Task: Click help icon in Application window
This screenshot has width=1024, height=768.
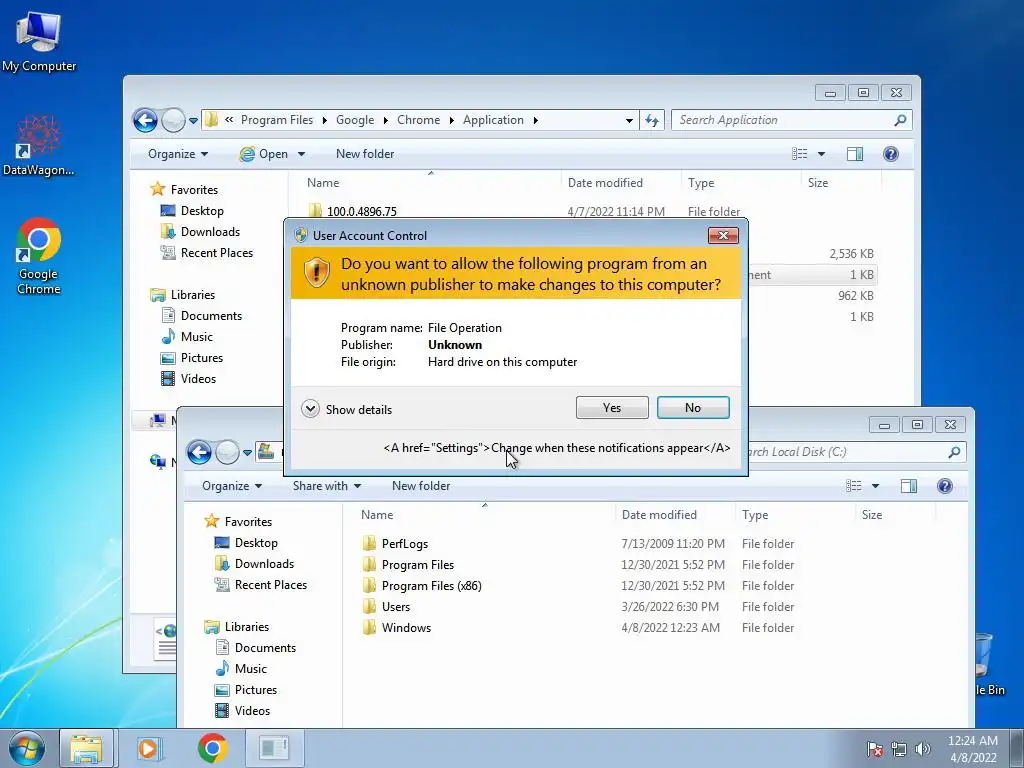Action: point(890,154)
